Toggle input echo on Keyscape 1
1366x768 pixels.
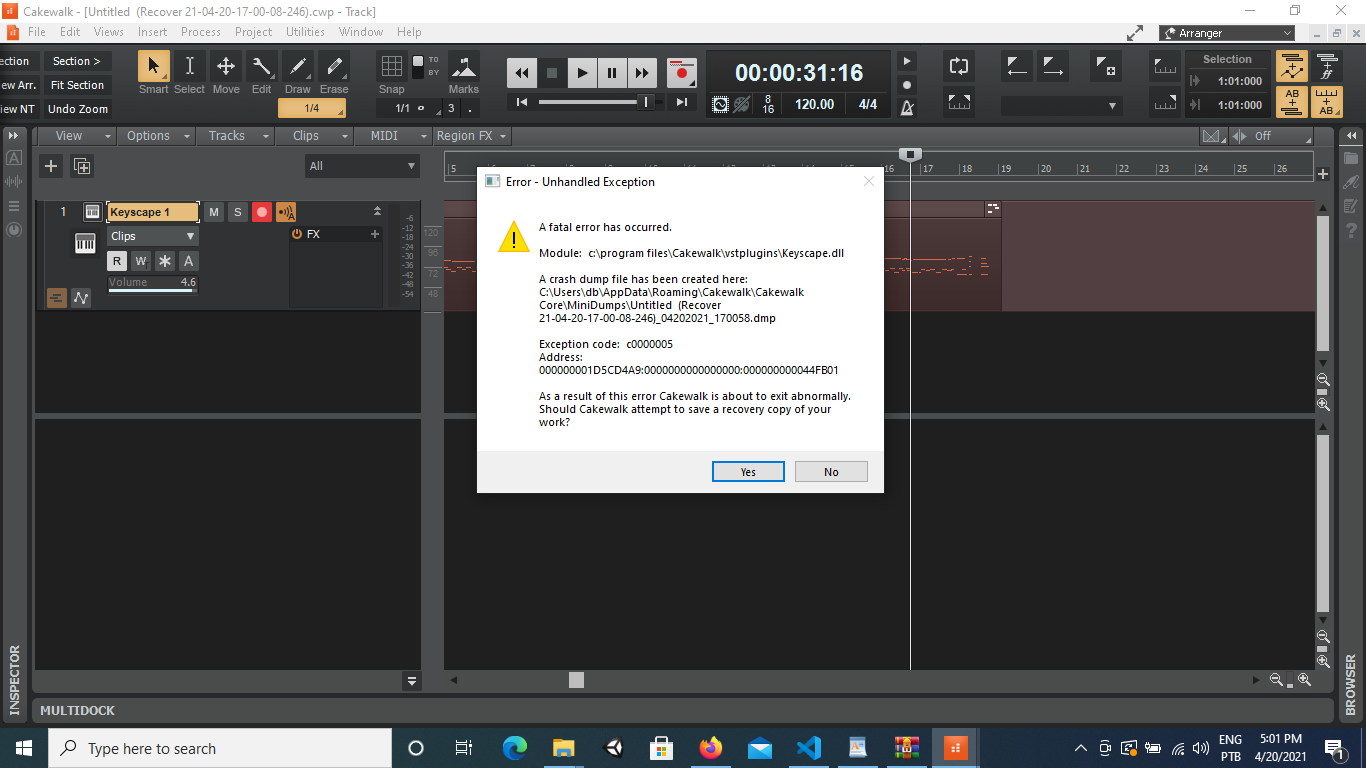pyautogui.click(x=286, y=212)
